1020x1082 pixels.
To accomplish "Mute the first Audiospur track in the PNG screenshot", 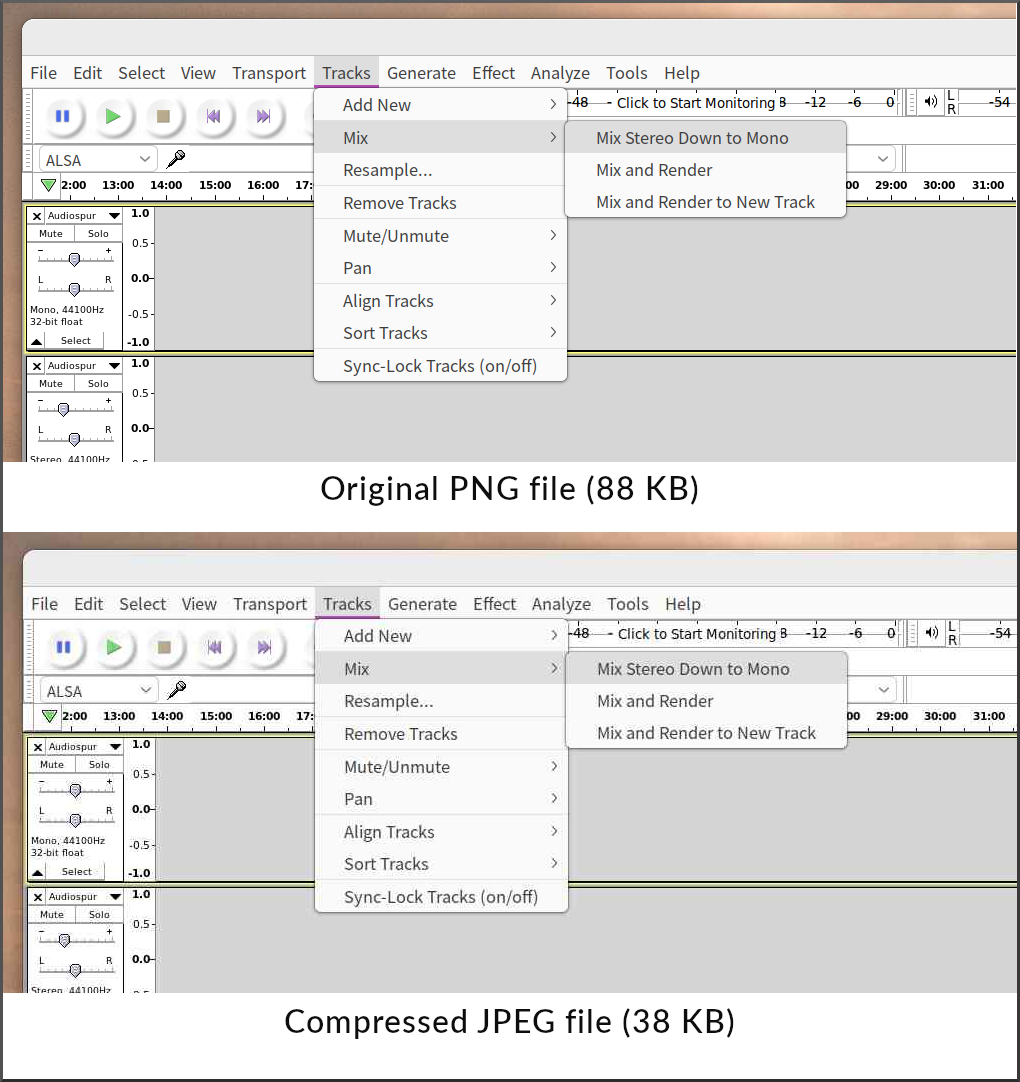I will point(50,233).
